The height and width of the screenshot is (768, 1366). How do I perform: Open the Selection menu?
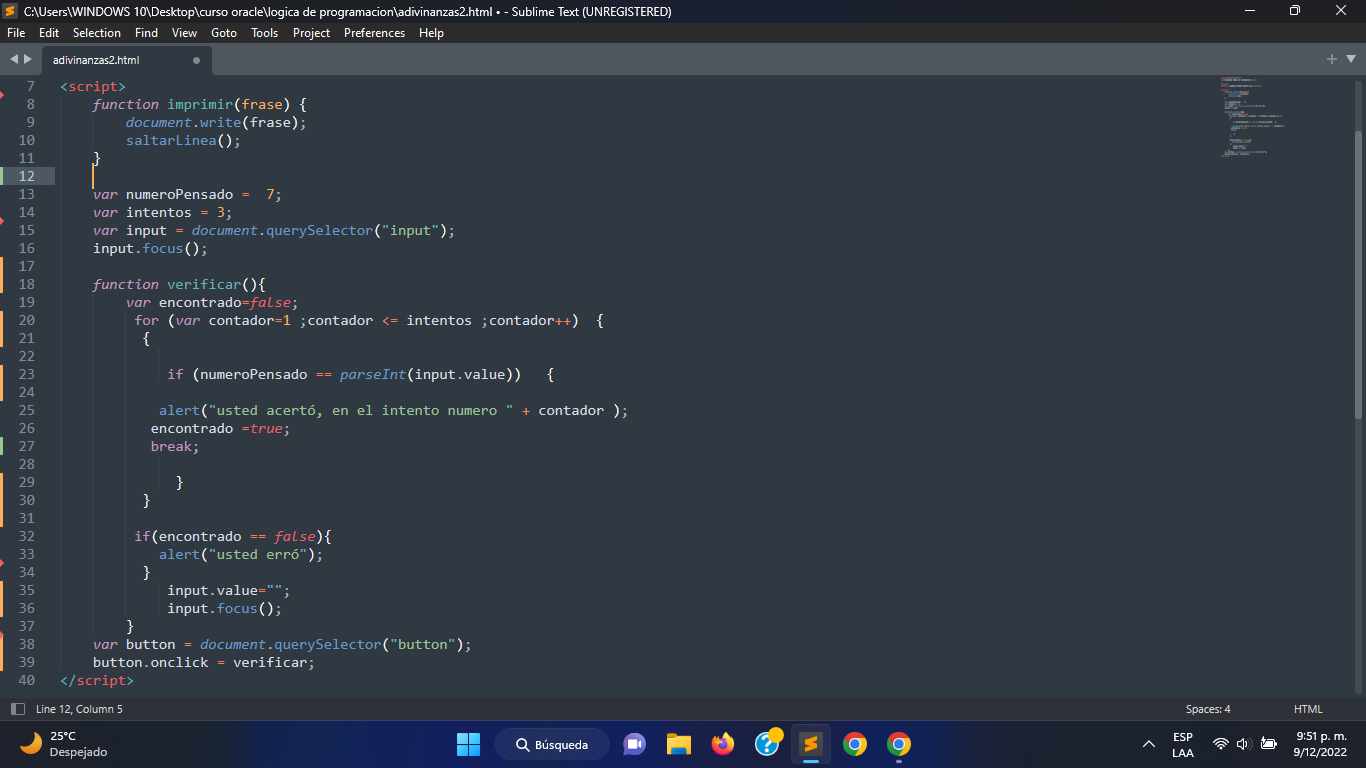tap(97, 33)
